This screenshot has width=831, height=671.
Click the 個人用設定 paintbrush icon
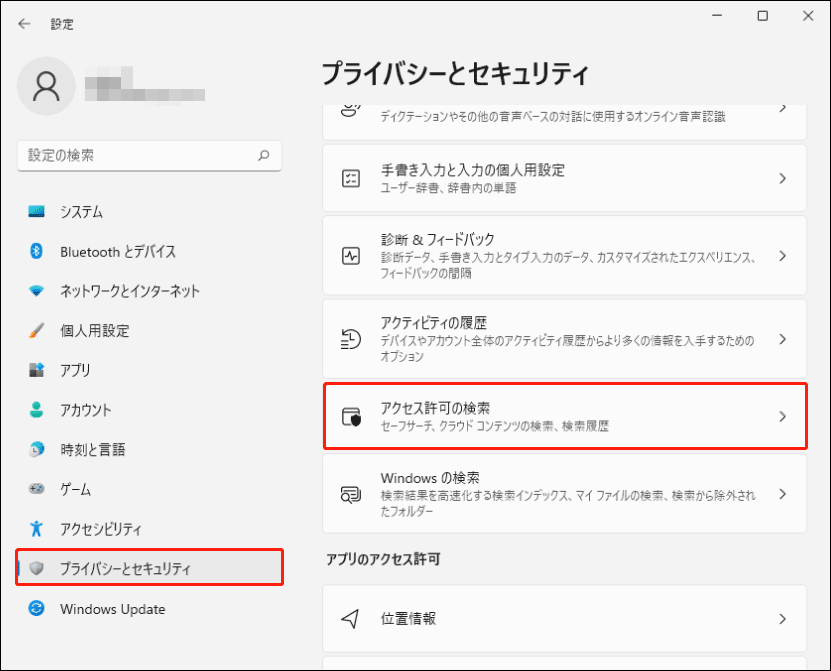[36, 330]
